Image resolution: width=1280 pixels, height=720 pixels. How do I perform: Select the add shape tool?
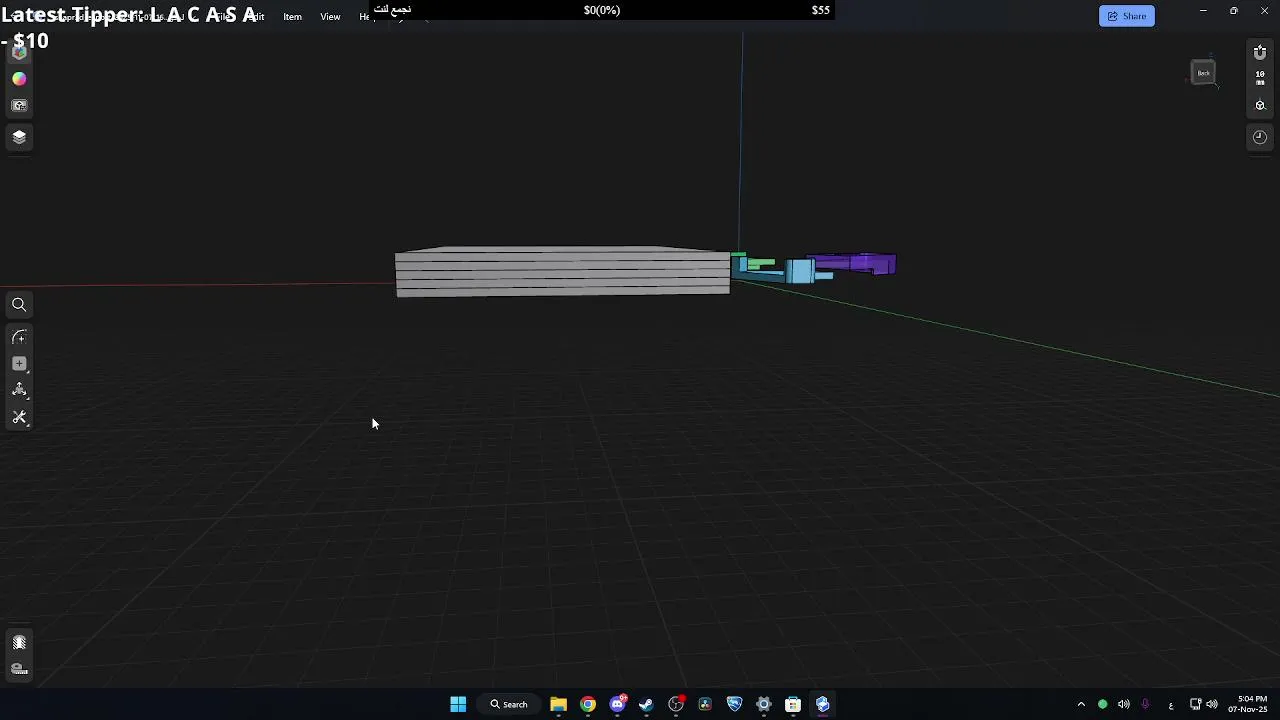click(19, 364)
